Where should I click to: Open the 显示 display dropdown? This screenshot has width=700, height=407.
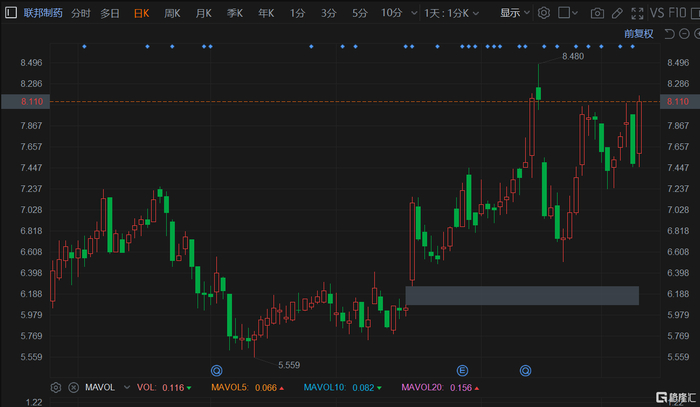pyautogui.click(x=514, y=13)
